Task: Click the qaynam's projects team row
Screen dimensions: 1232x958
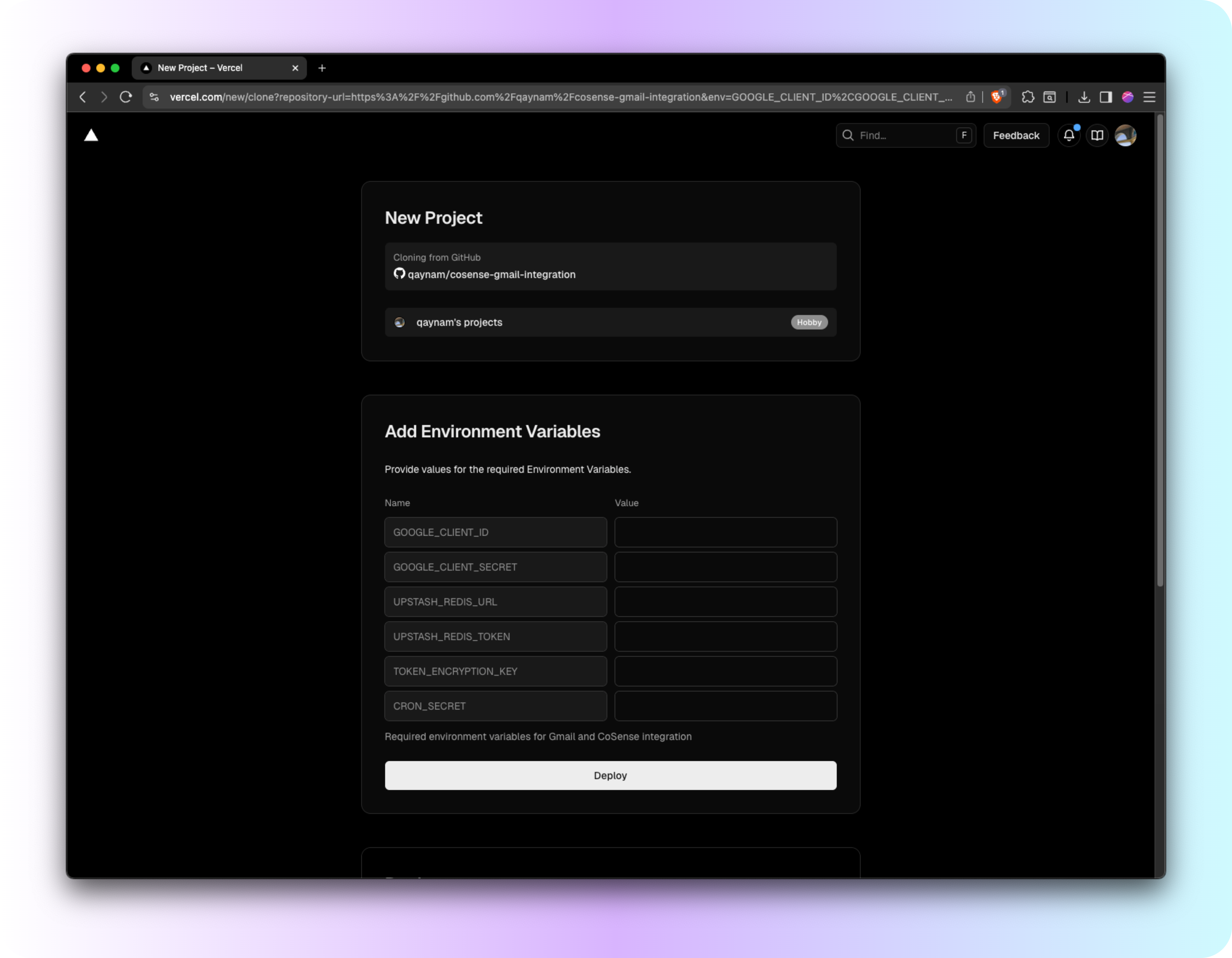Action: pos(610,323)
